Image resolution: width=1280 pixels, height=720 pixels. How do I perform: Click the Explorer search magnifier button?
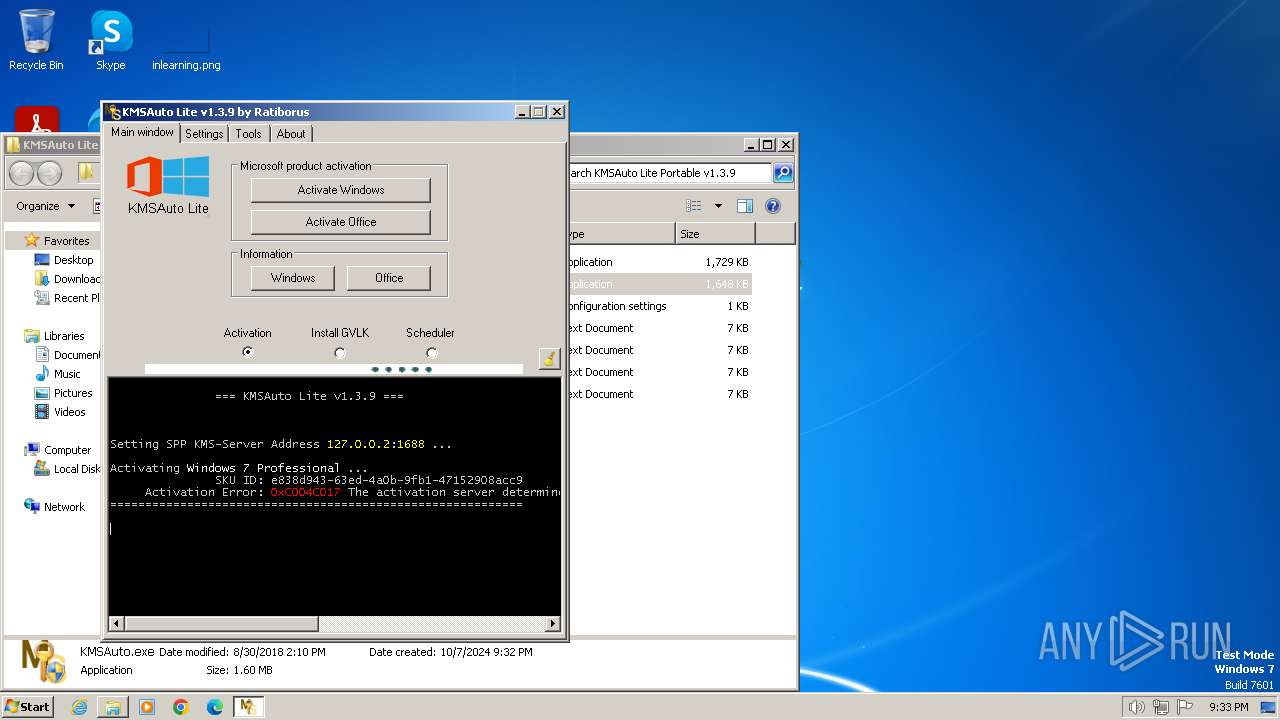coord(783,173)
